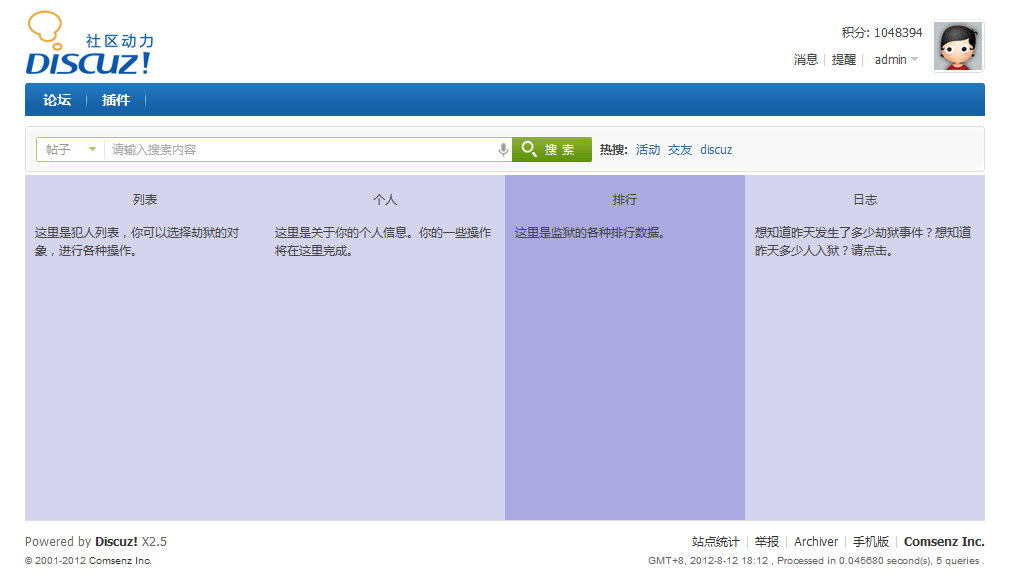This screenshot has height=584, width=1012.
Task: Click the Discuz! logo
Action: pyautogui.click(x=89, y=43)
